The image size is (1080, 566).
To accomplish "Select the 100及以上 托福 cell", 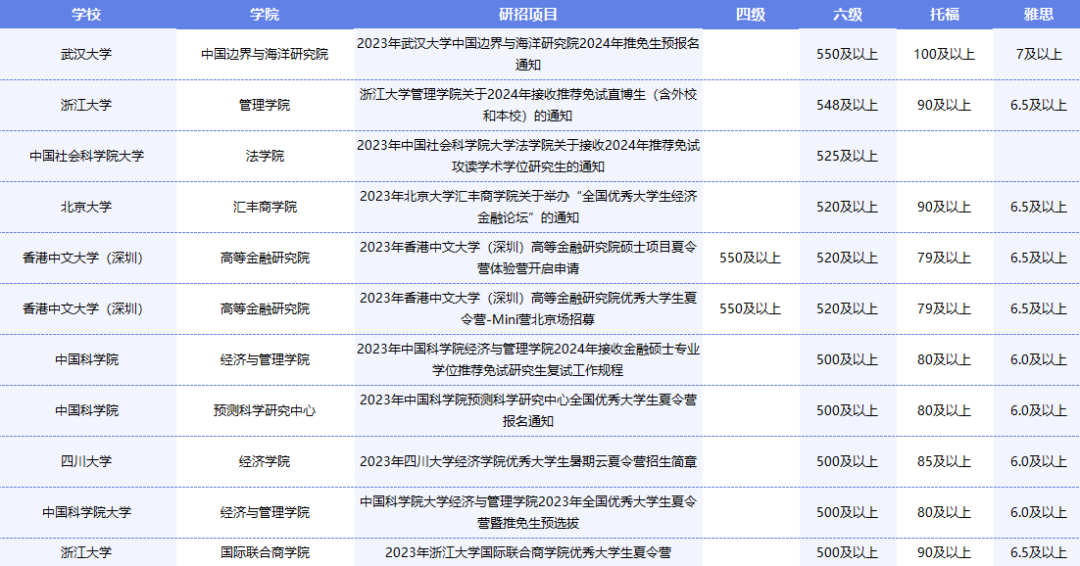I will (x=944, y=54).
